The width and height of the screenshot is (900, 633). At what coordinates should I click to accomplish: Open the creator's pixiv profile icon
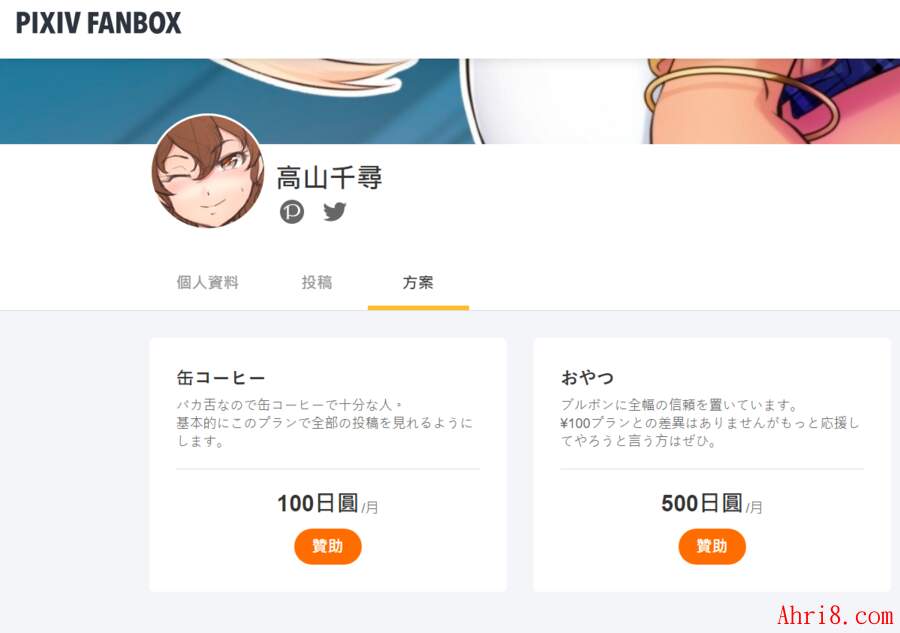click(x=292, y=212)
